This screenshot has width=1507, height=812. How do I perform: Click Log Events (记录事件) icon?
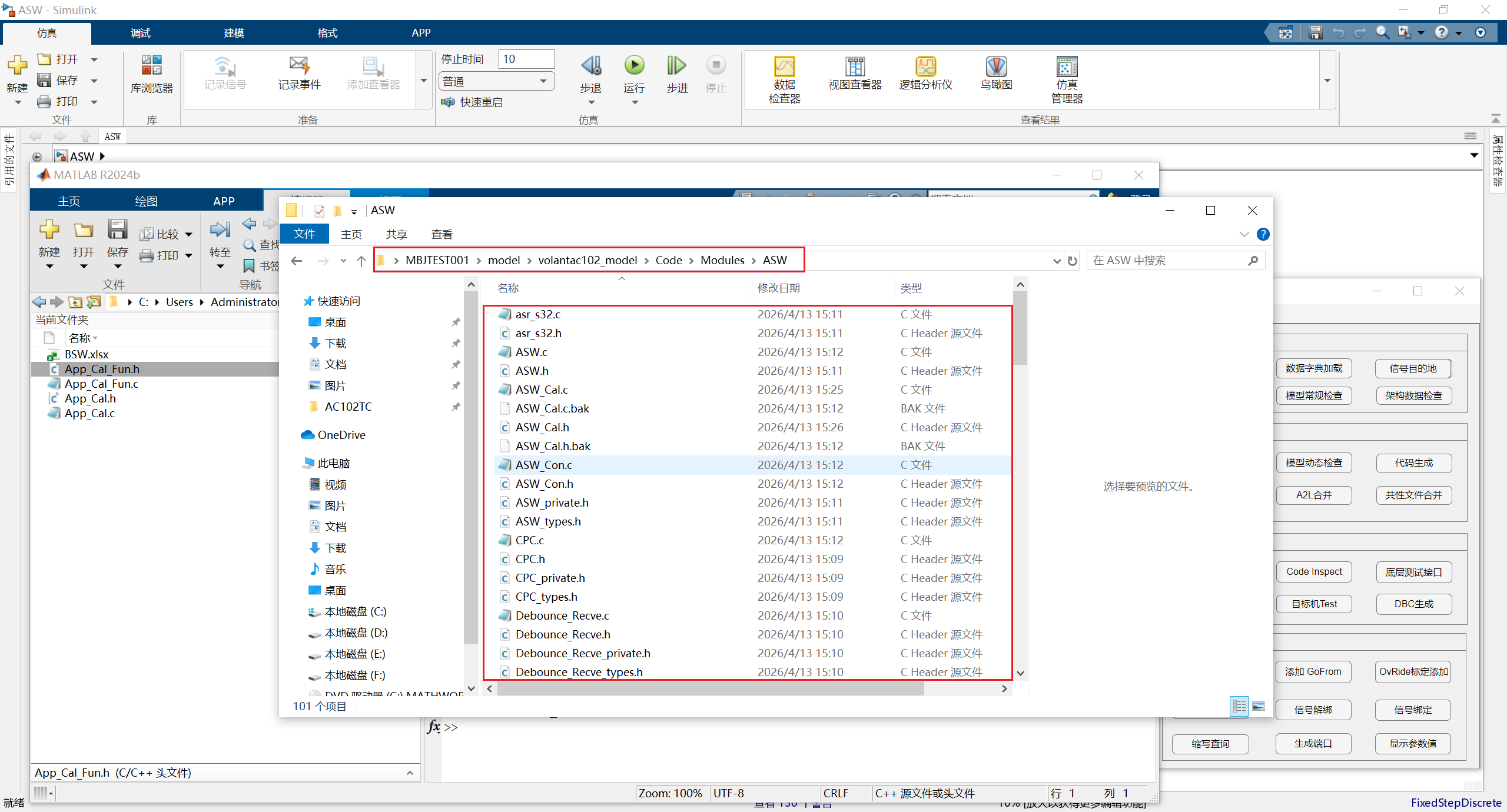click(299, 74)
